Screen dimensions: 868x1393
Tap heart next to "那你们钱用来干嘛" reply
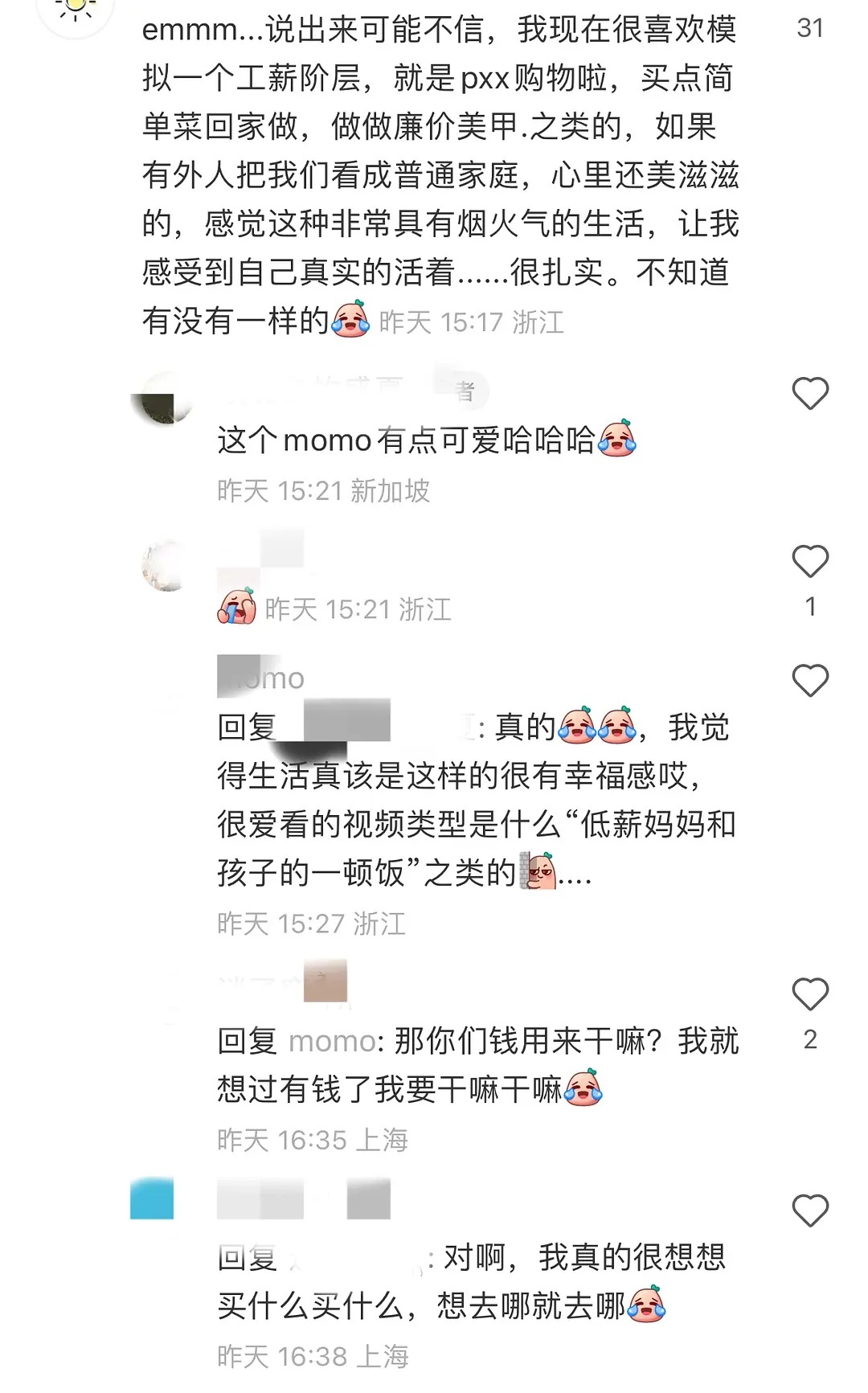pyautogui.click(x=810, y=994)
